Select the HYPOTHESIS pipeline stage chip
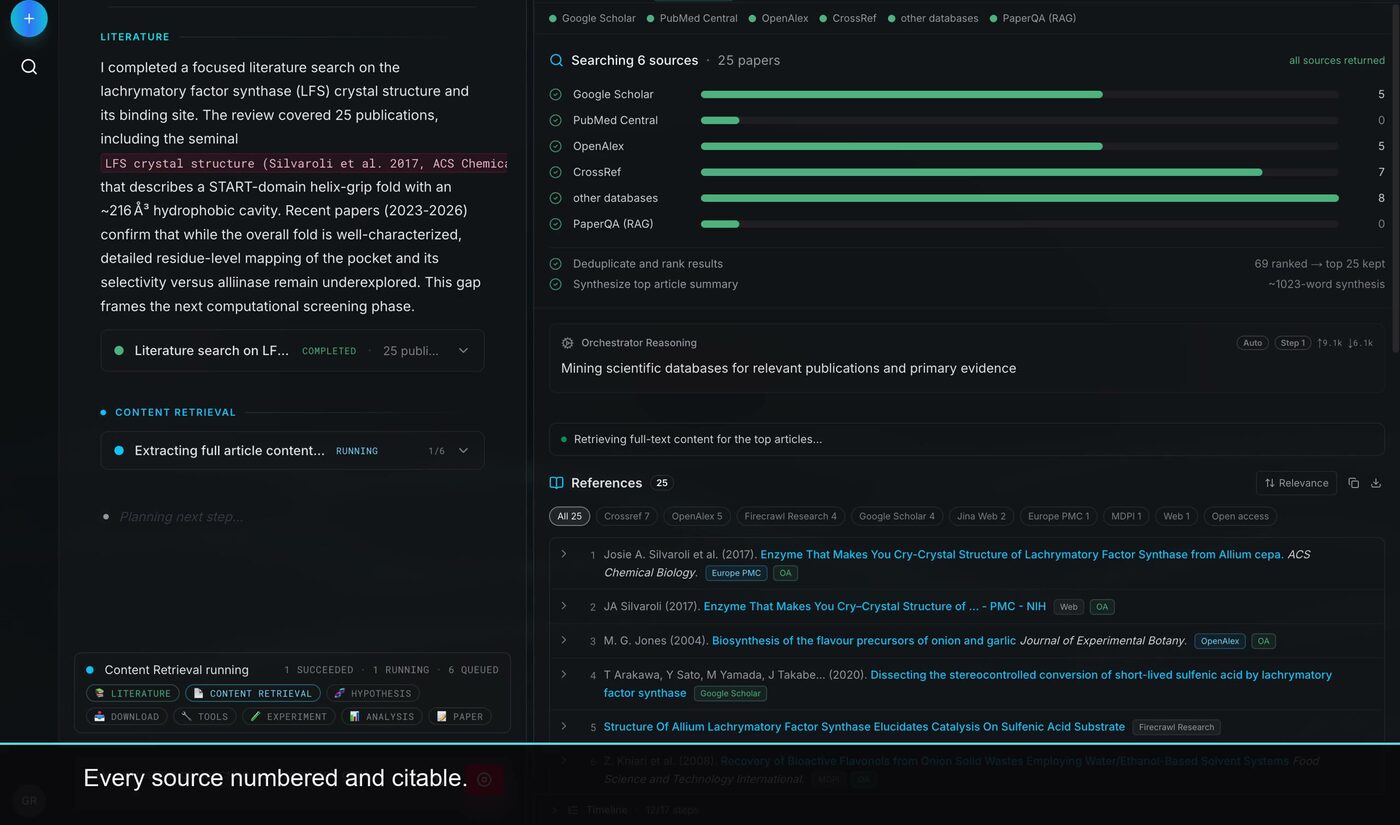The height and width of the screenshot is (825, 1400). click(x=373, y=693)
